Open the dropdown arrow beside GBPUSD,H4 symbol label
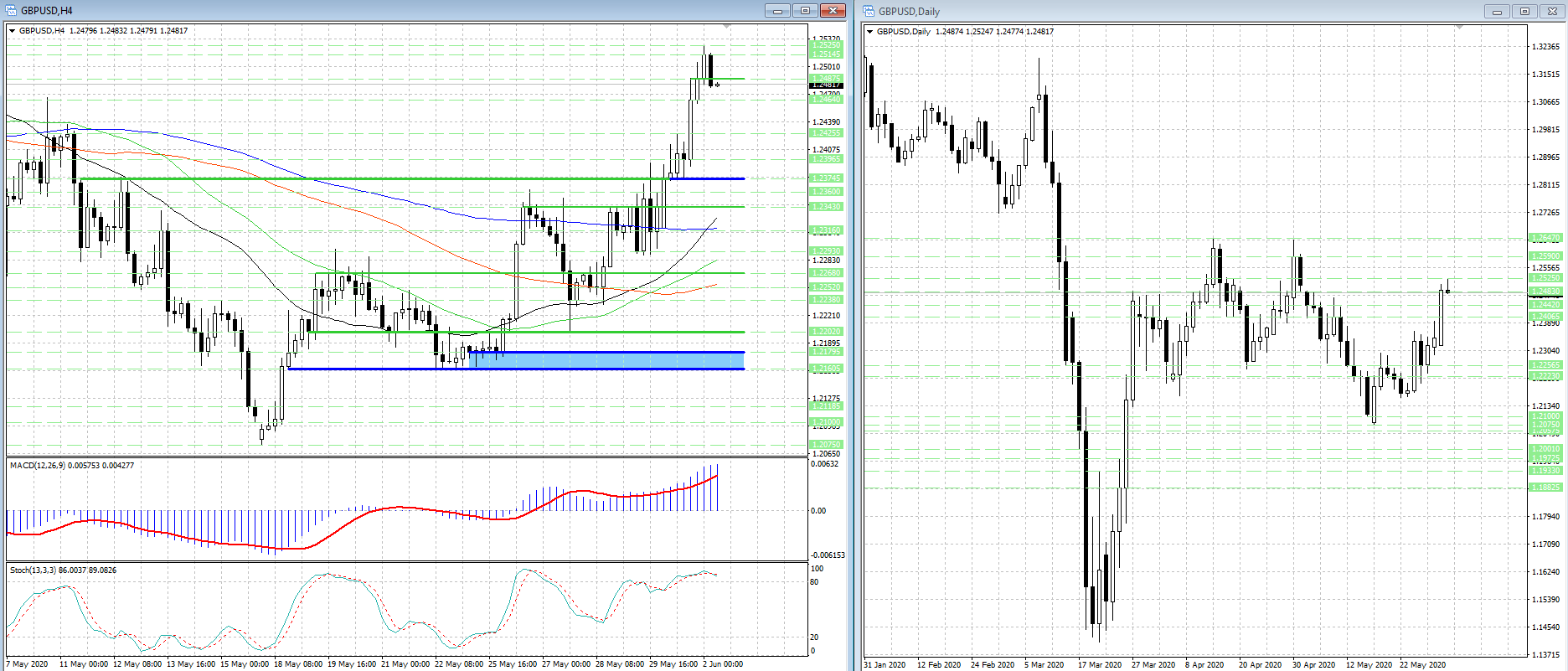1568x671 pixels. (x=13, y=31)
